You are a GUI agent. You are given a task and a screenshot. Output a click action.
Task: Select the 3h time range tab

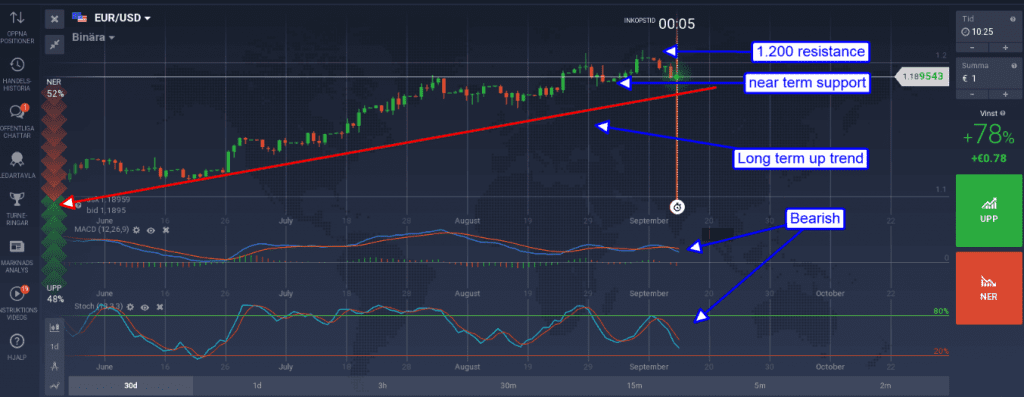coord(383,385)
